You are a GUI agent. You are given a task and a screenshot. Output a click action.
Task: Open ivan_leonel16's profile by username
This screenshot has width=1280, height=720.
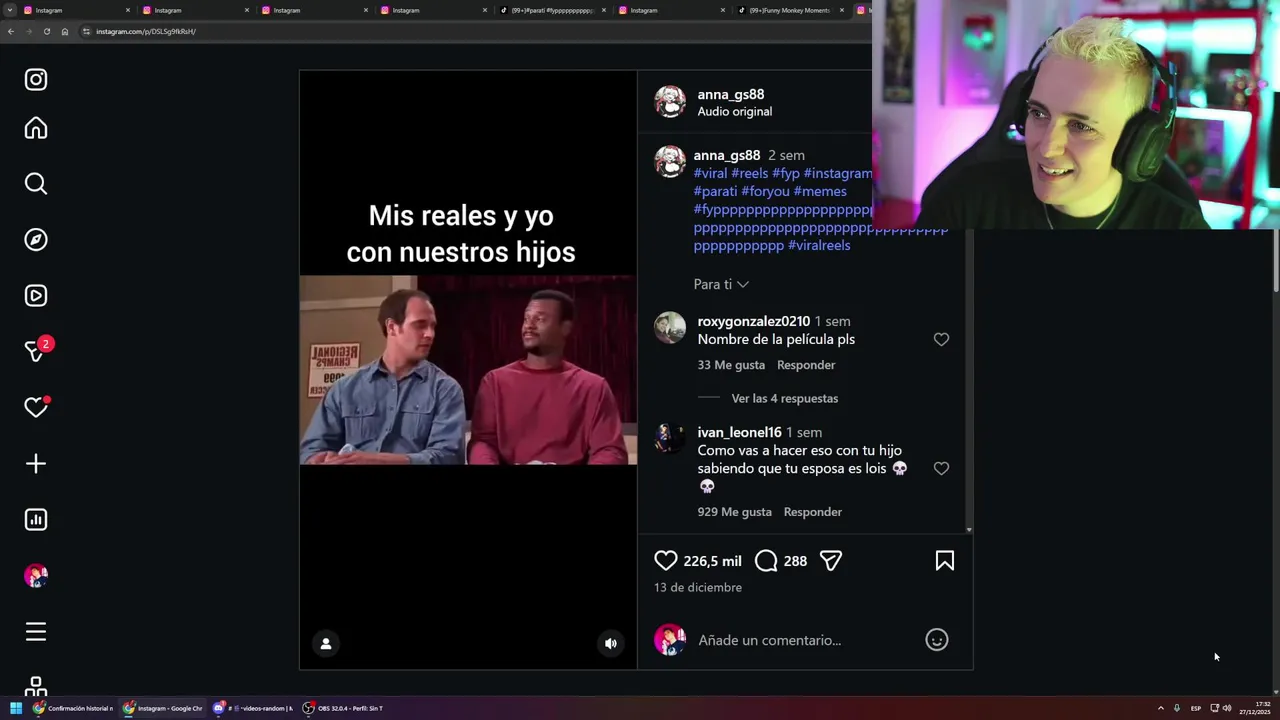coord(739,433)
